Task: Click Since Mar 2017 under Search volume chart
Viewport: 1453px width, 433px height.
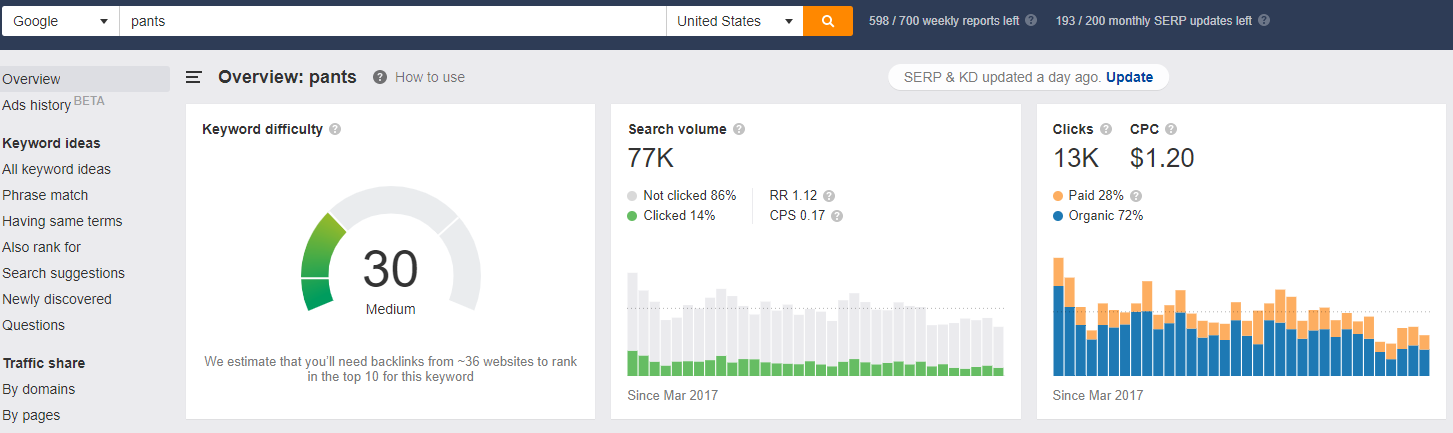Action: (672, 395)
